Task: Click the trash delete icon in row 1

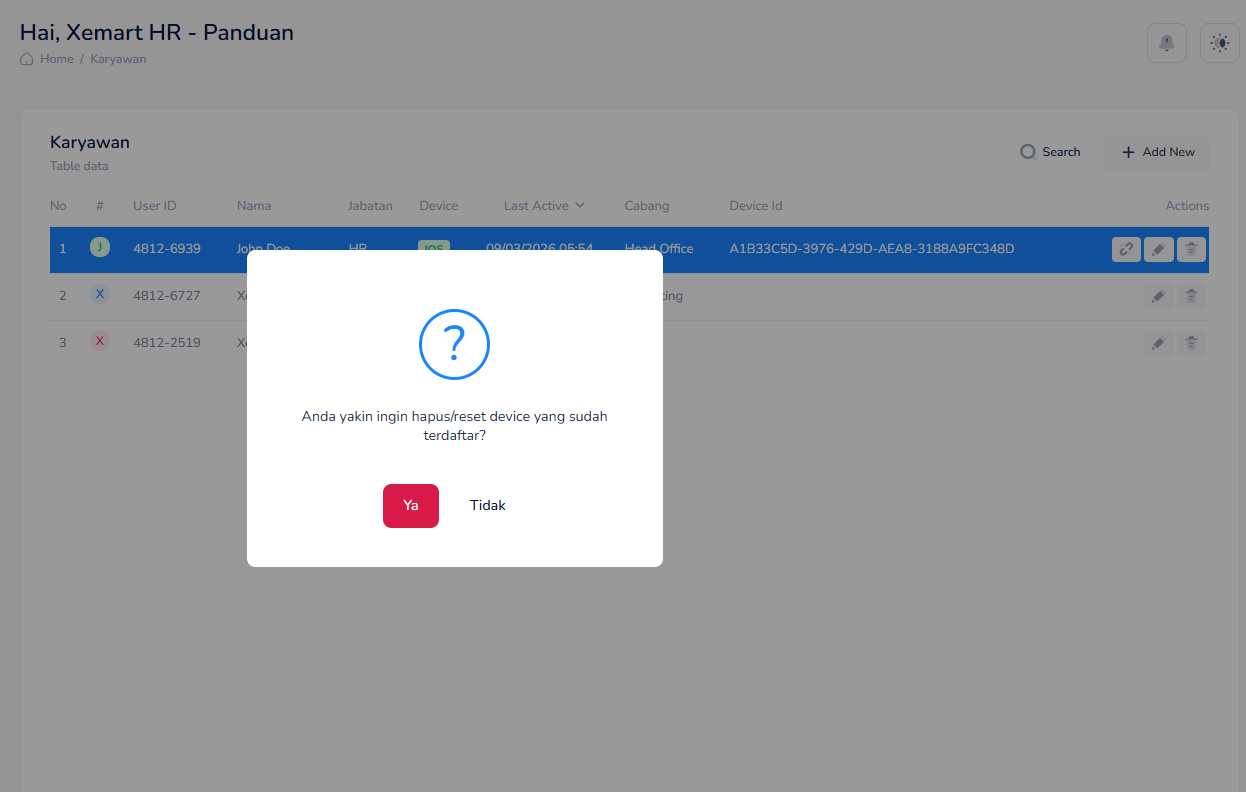Action: [1191, 249]
